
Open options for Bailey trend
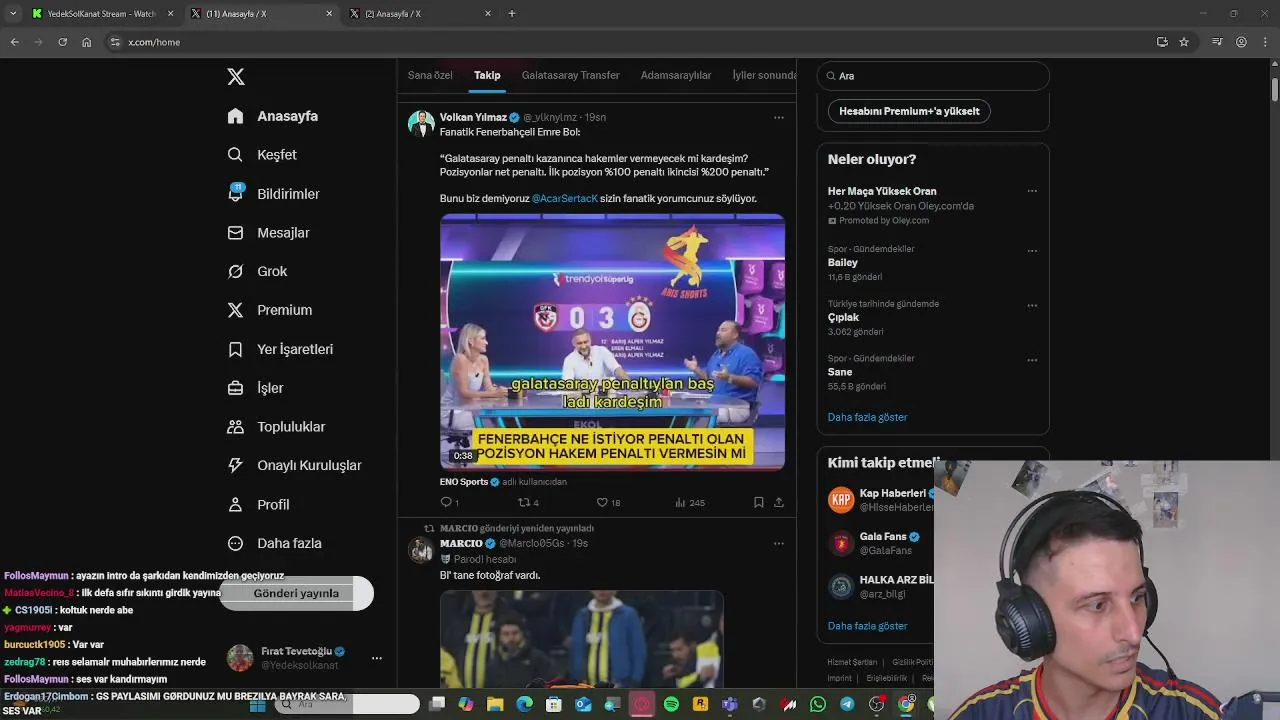pyautogui.click(x=1032, y=251)
